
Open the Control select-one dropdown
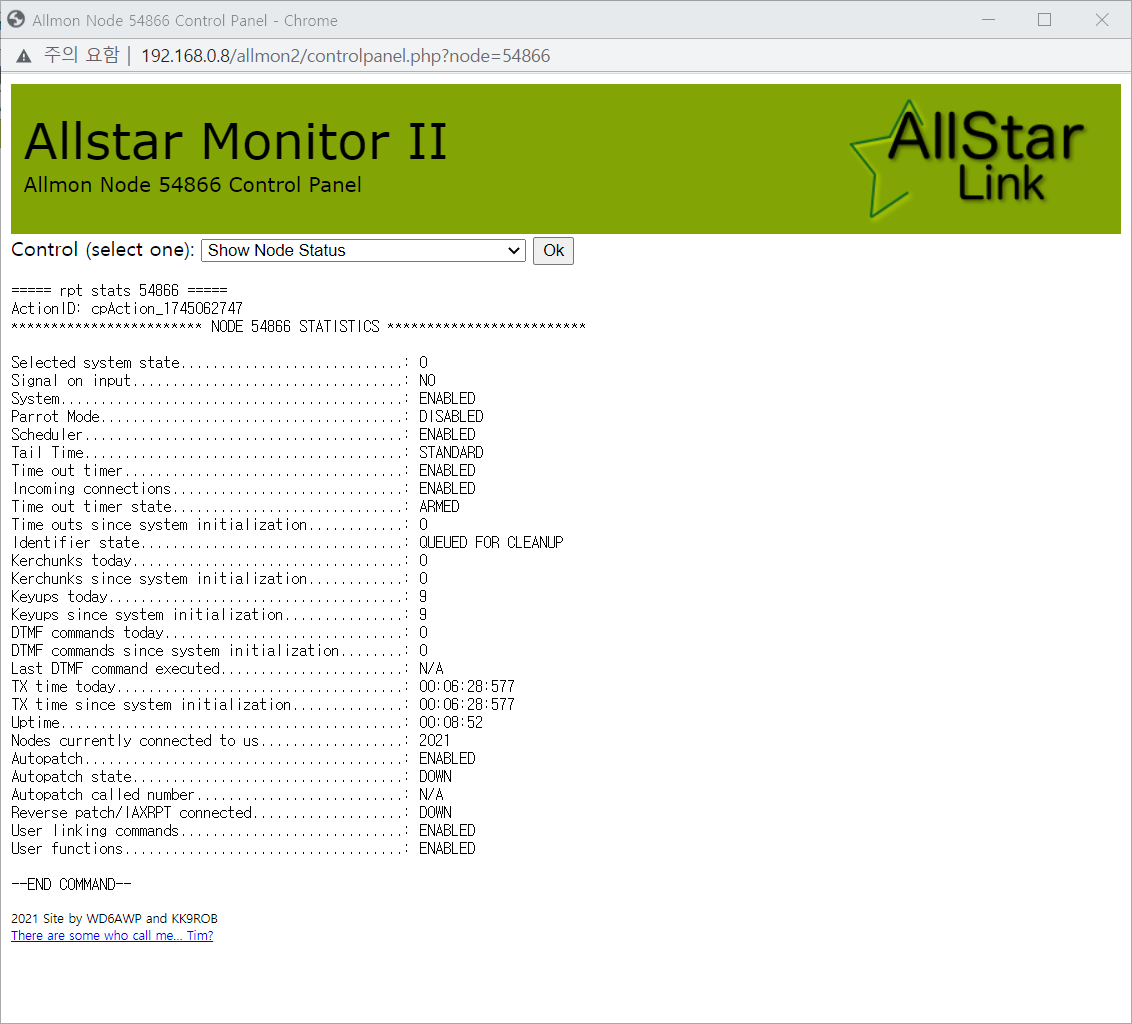coord(363,251)
